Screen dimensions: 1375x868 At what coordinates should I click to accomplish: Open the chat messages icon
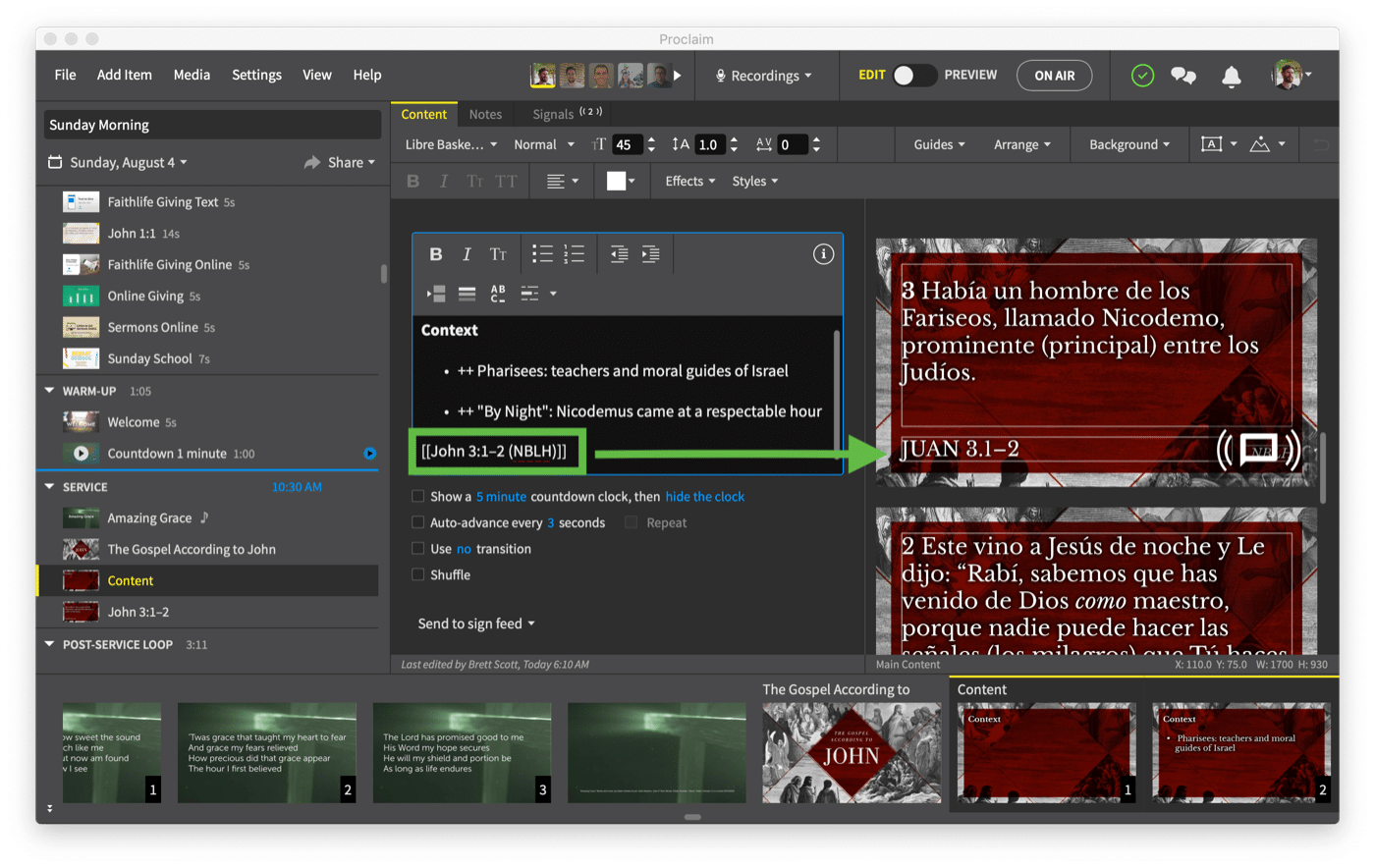point(1183,76)
